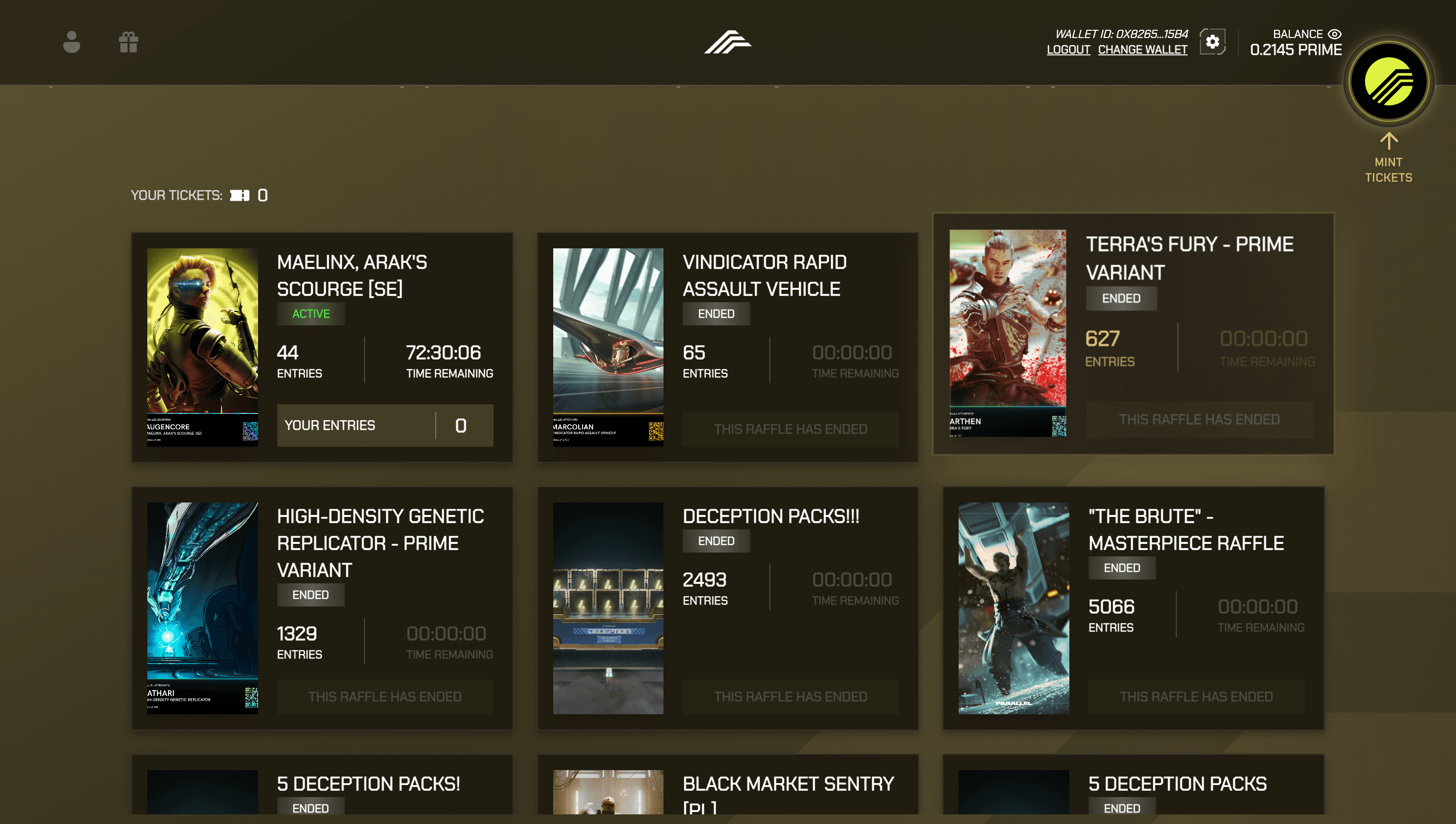Screen dimensions: 1456x824
Task: Click the 627 entries count
Action: click(x=1102, y=338)
